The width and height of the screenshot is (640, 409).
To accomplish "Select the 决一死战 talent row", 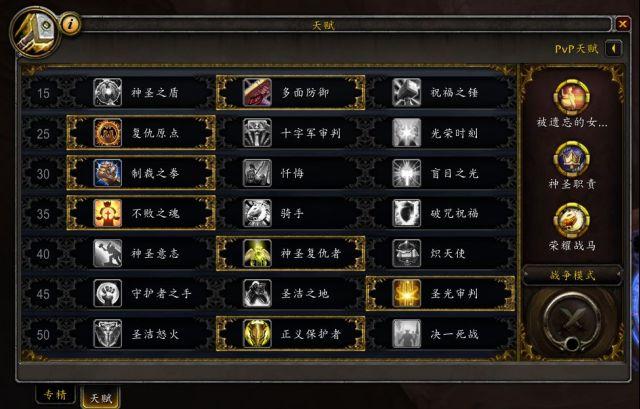I will (x=440, y=334).
